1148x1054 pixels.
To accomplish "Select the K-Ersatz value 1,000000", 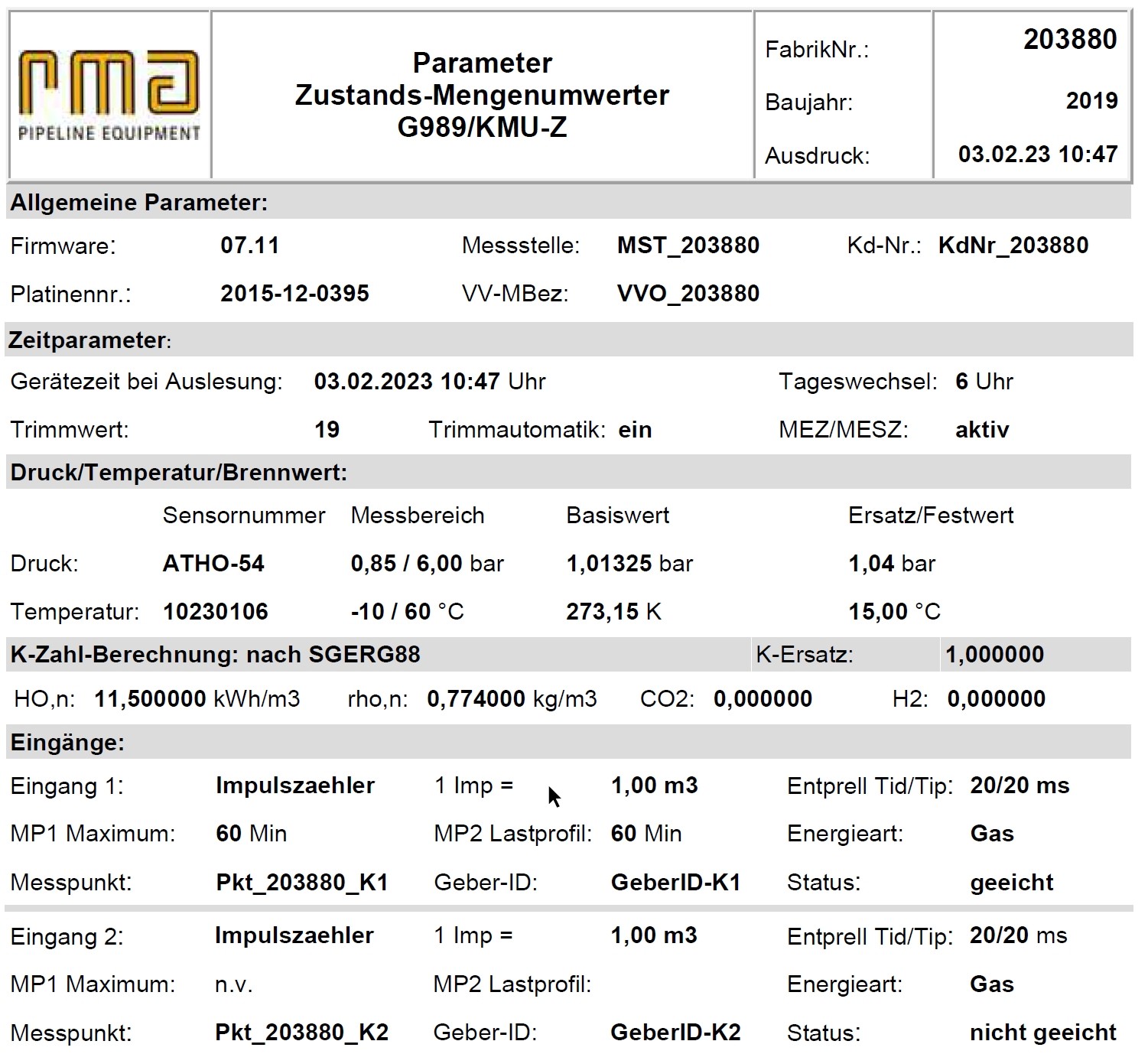I will (x=995, y=655).
